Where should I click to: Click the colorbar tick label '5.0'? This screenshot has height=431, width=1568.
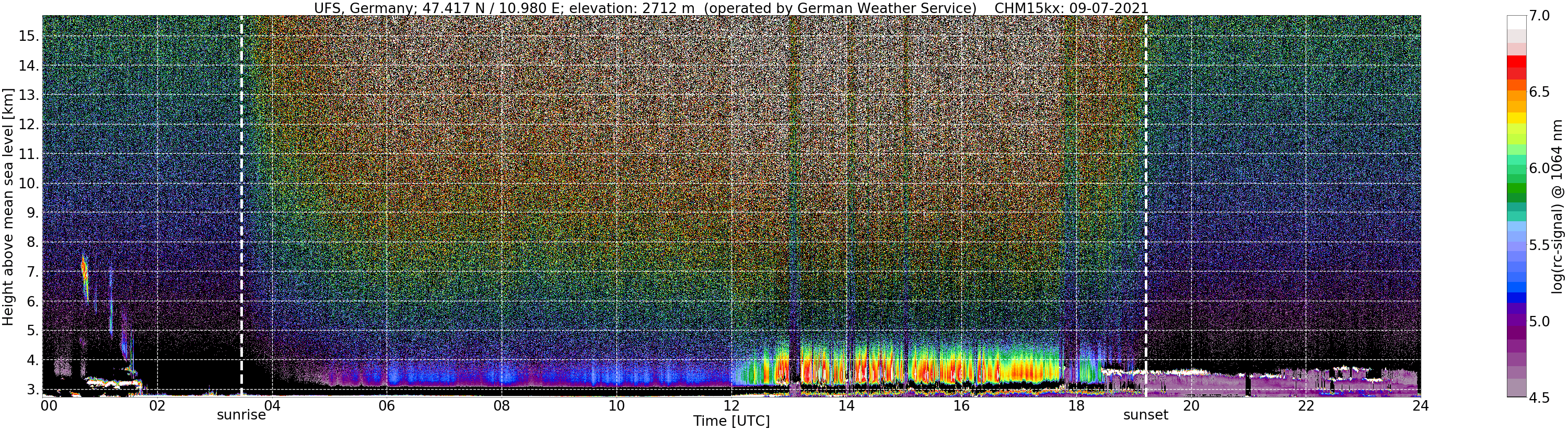[1540, 321]
